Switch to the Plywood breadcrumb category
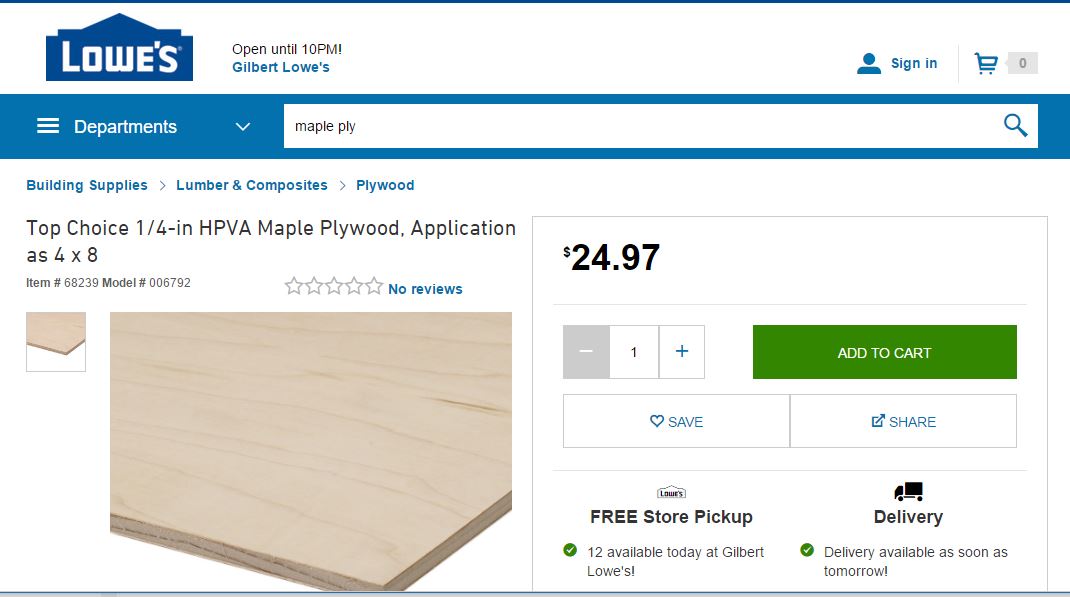Image resolution: width=1070 pixels, height=597 pixels. tap(385, 185)
